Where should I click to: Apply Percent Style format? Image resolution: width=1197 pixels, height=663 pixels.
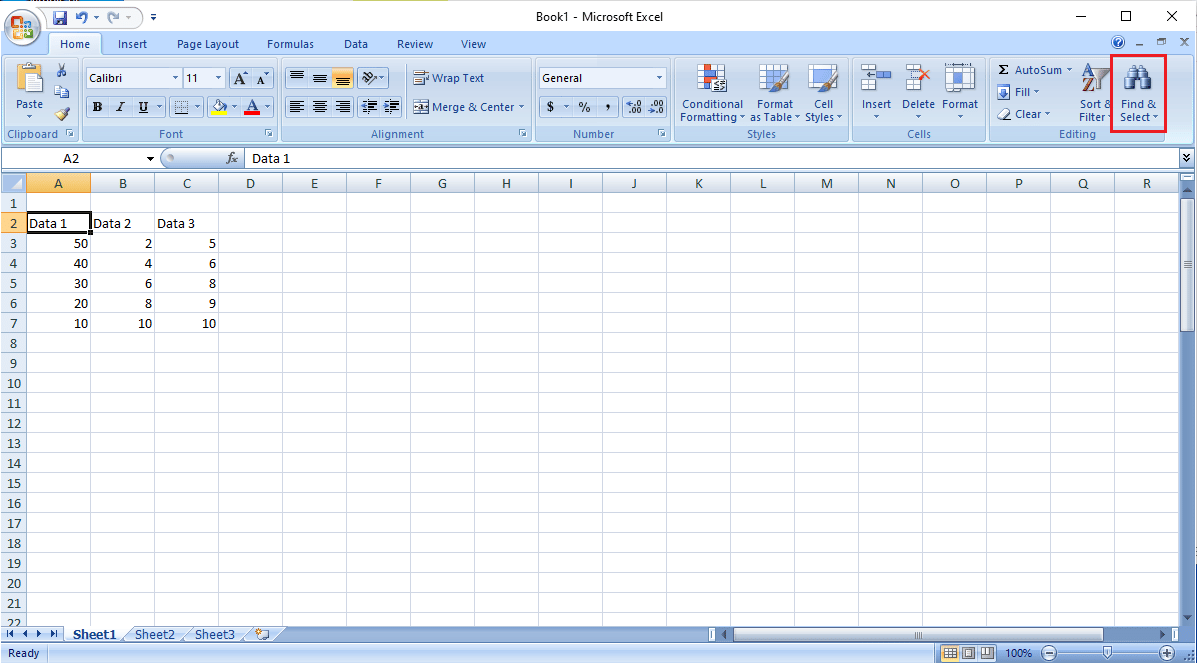pos(584,107)
